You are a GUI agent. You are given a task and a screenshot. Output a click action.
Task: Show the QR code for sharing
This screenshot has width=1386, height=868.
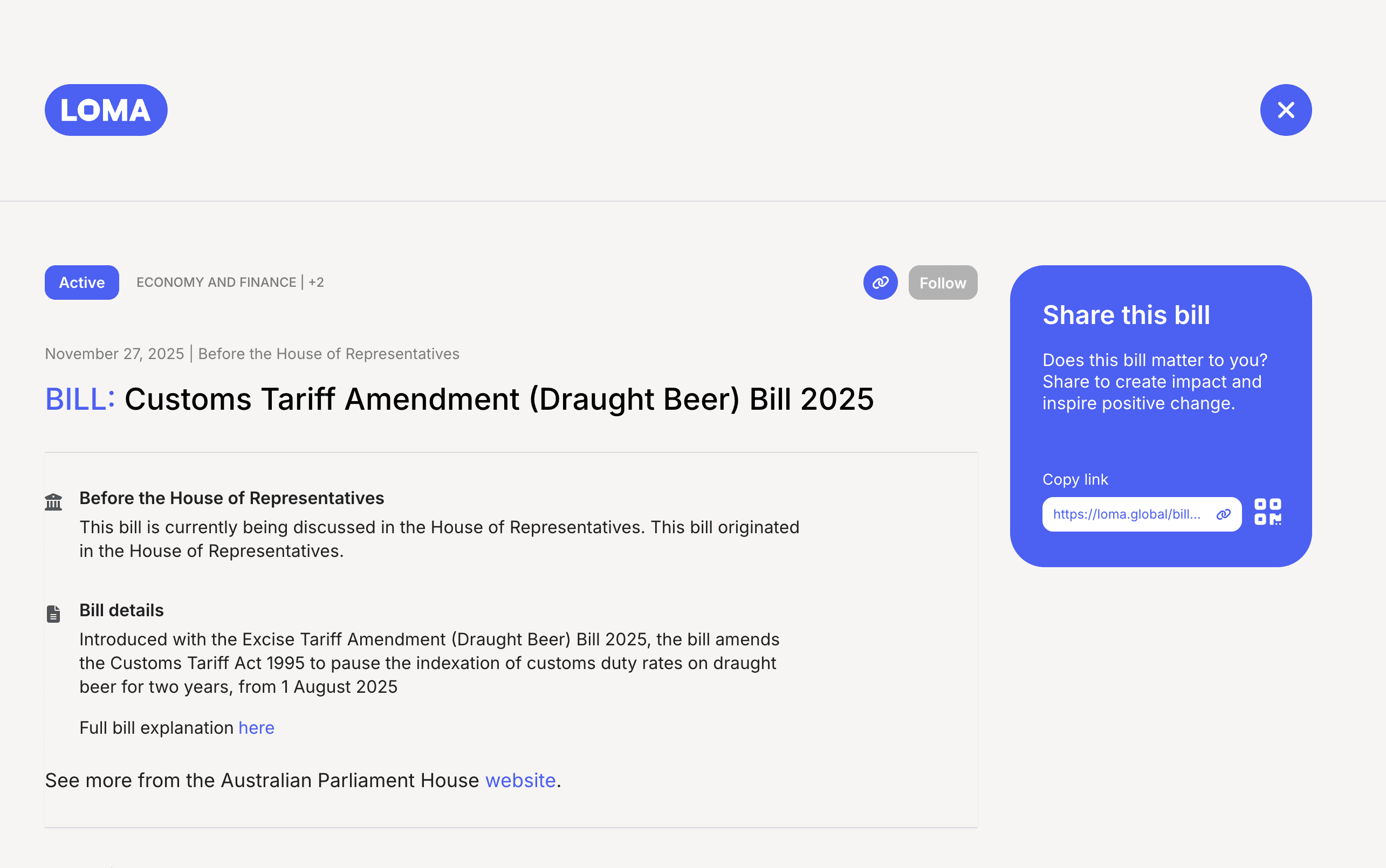pos(1268,512)
